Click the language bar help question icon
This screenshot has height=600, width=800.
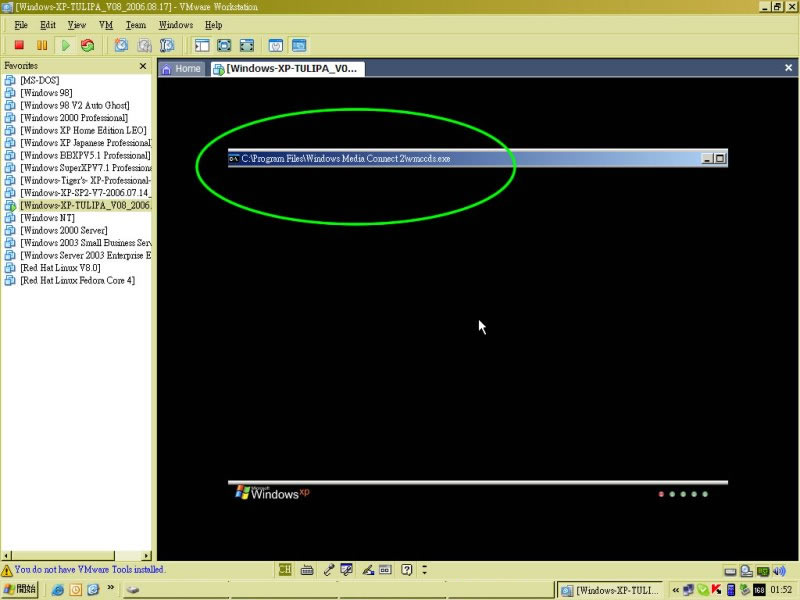click(x=407, y=569)
